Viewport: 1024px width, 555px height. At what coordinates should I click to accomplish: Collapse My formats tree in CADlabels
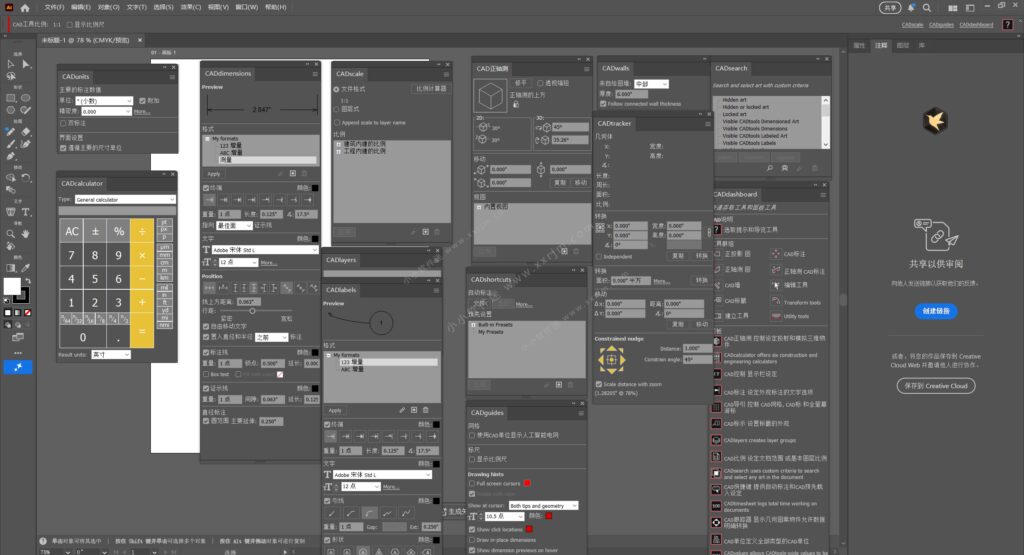(328, 355)
